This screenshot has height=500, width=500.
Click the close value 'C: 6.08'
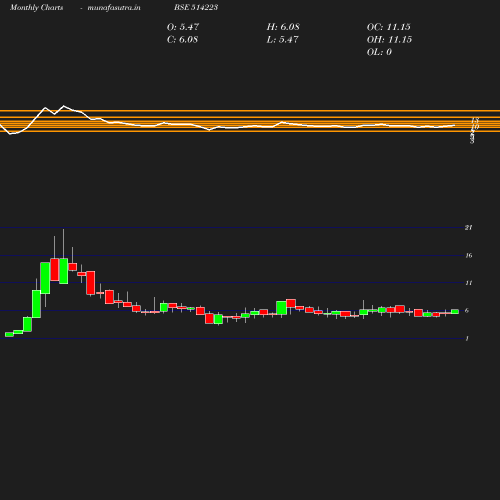(x=182, y=39)
